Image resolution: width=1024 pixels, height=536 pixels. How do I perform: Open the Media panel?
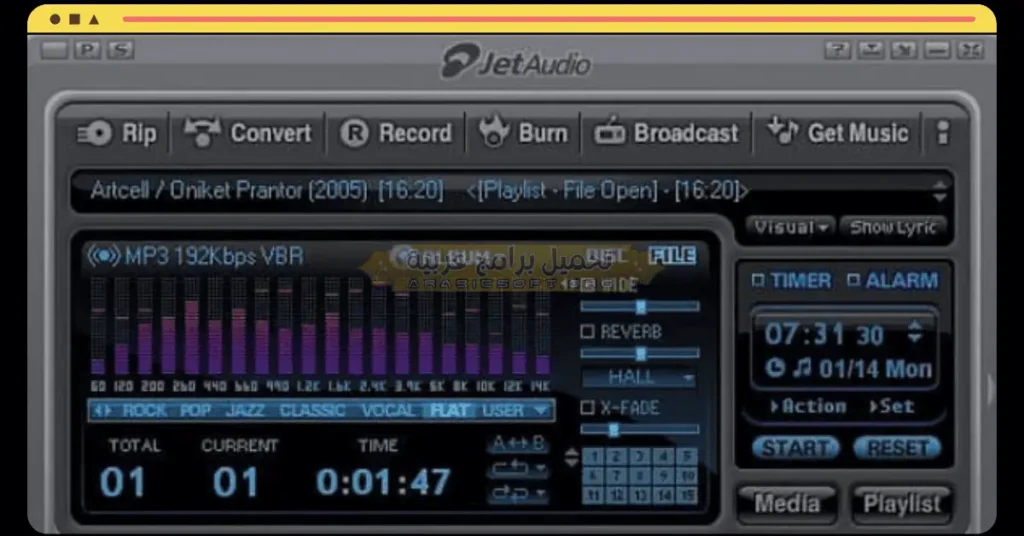(787, 503)
